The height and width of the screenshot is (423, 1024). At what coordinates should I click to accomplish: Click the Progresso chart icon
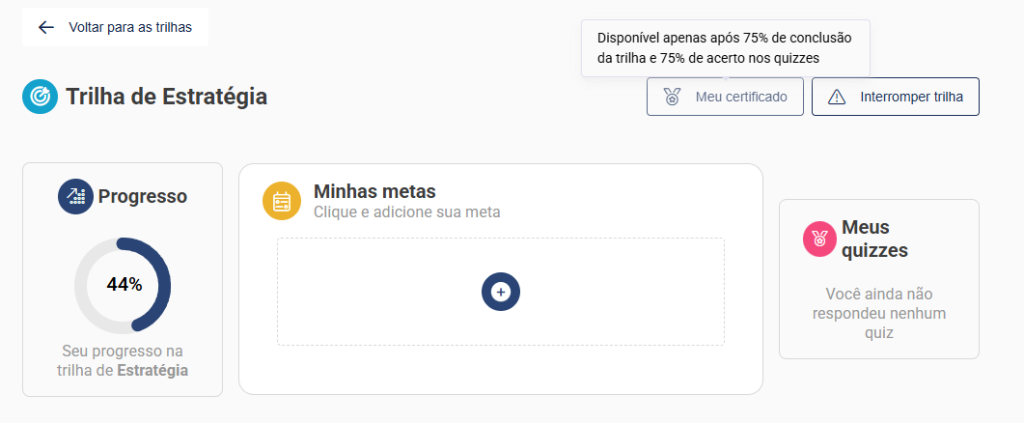[x=75, y=197]
